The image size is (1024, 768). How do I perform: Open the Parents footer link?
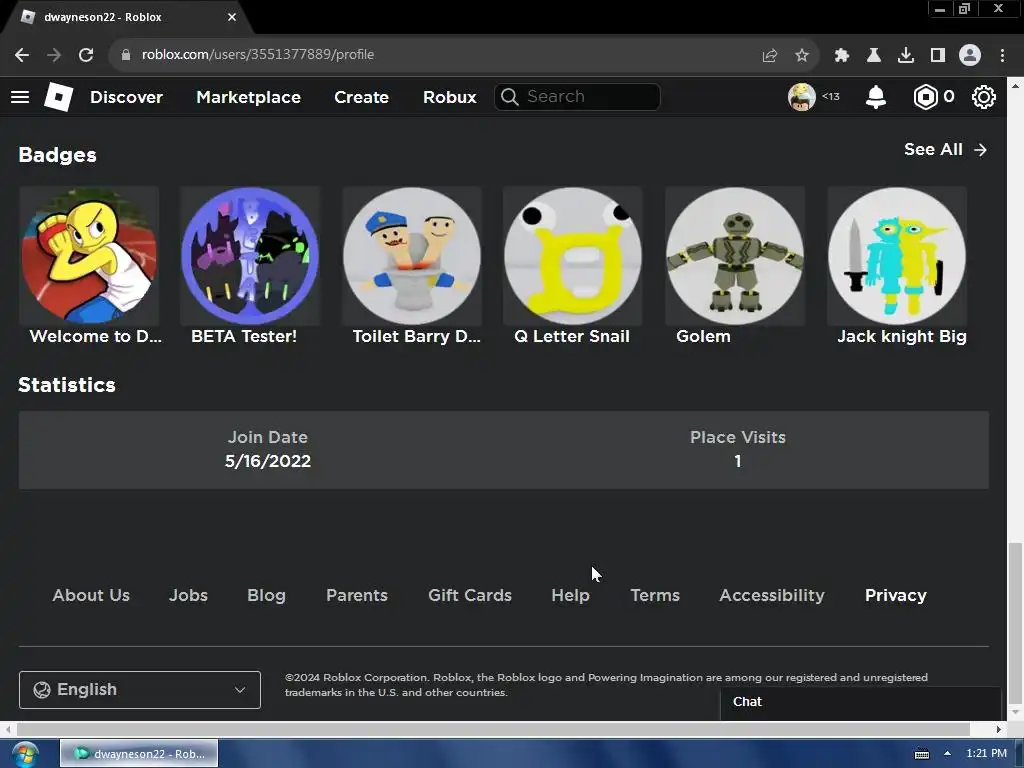coord(357,596)
